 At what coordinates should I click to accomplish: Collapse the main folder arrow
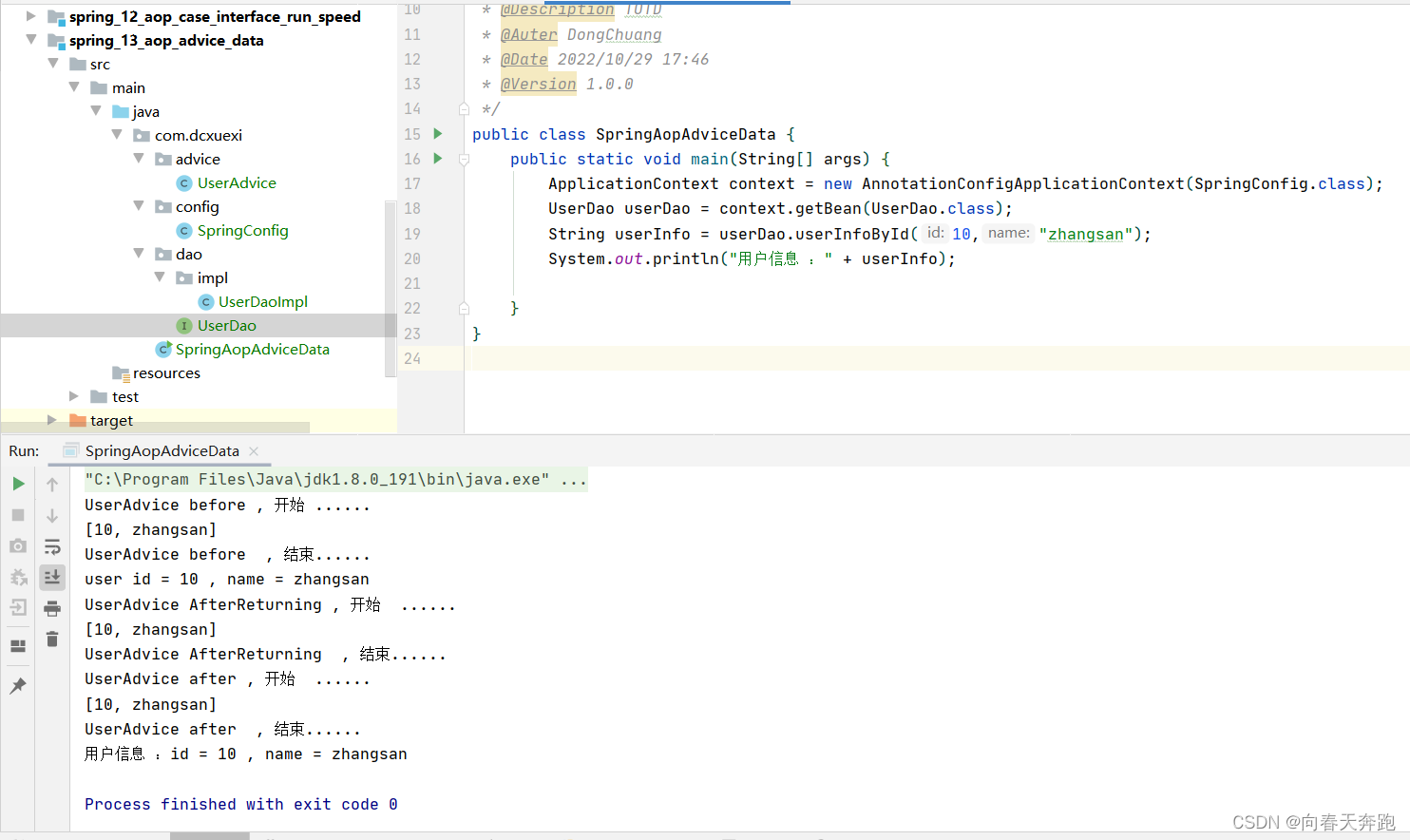point(74,87)
